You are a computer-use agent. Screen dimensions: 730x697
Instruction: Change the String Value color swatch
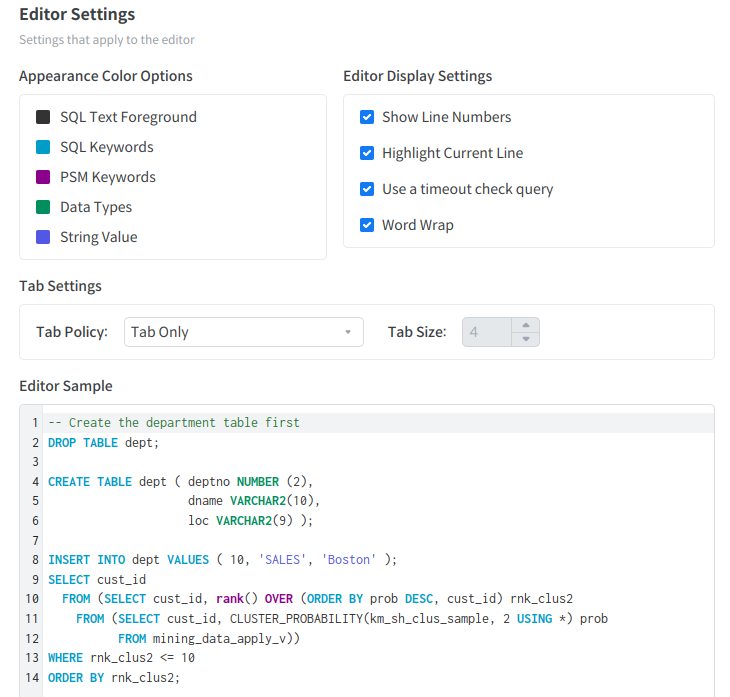[43, 237]
